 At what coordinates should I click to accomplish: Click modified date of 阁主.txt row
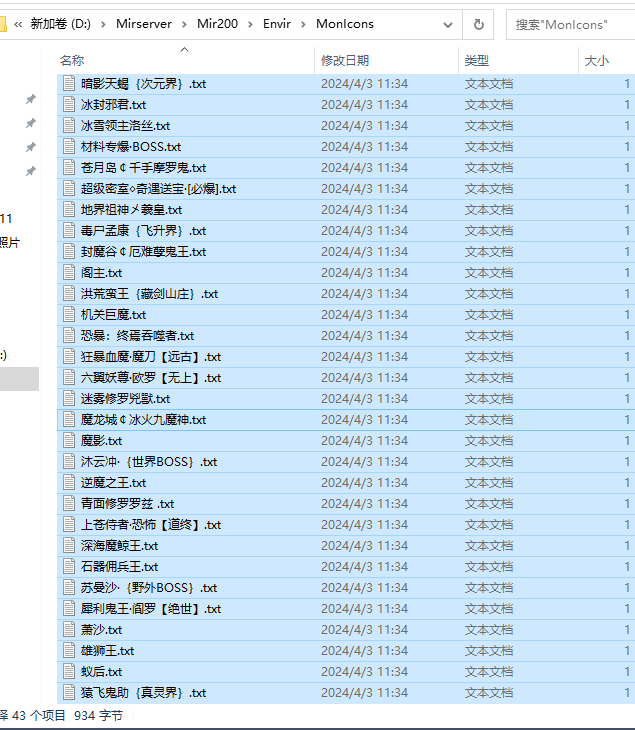[365, 272]
